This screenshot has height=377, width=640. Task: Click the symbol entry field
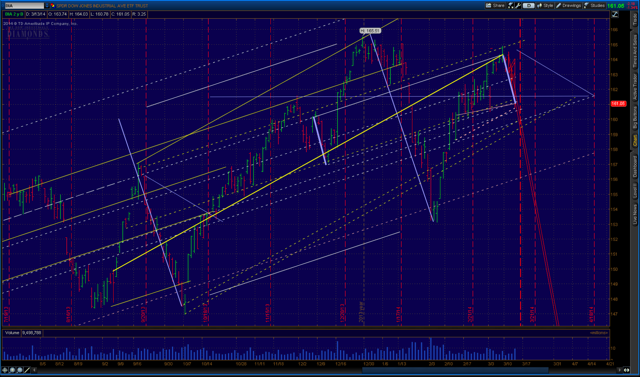point(24,6)
